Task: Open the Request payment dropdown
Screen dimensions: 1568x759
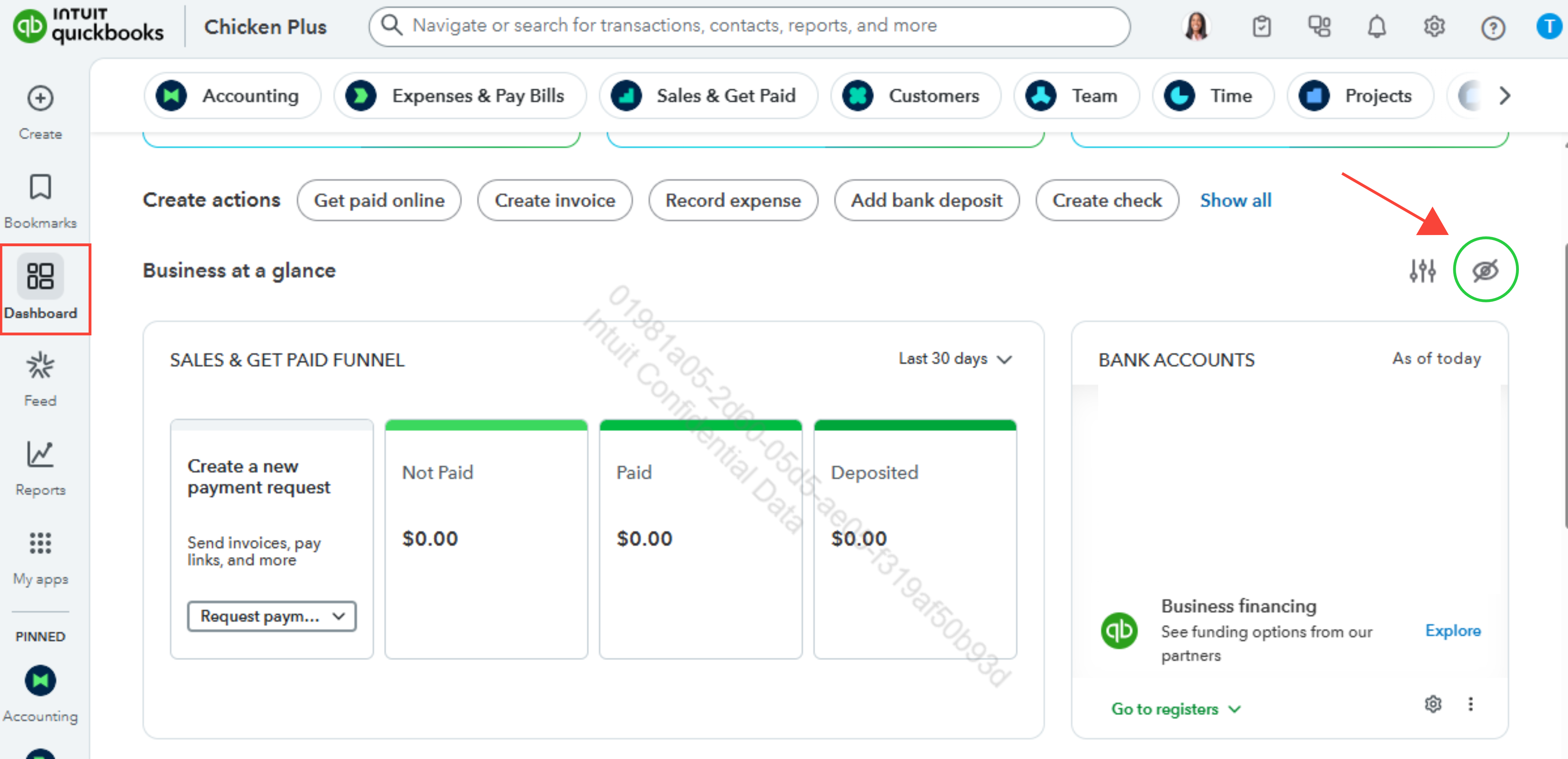Action: pos(271,616)
